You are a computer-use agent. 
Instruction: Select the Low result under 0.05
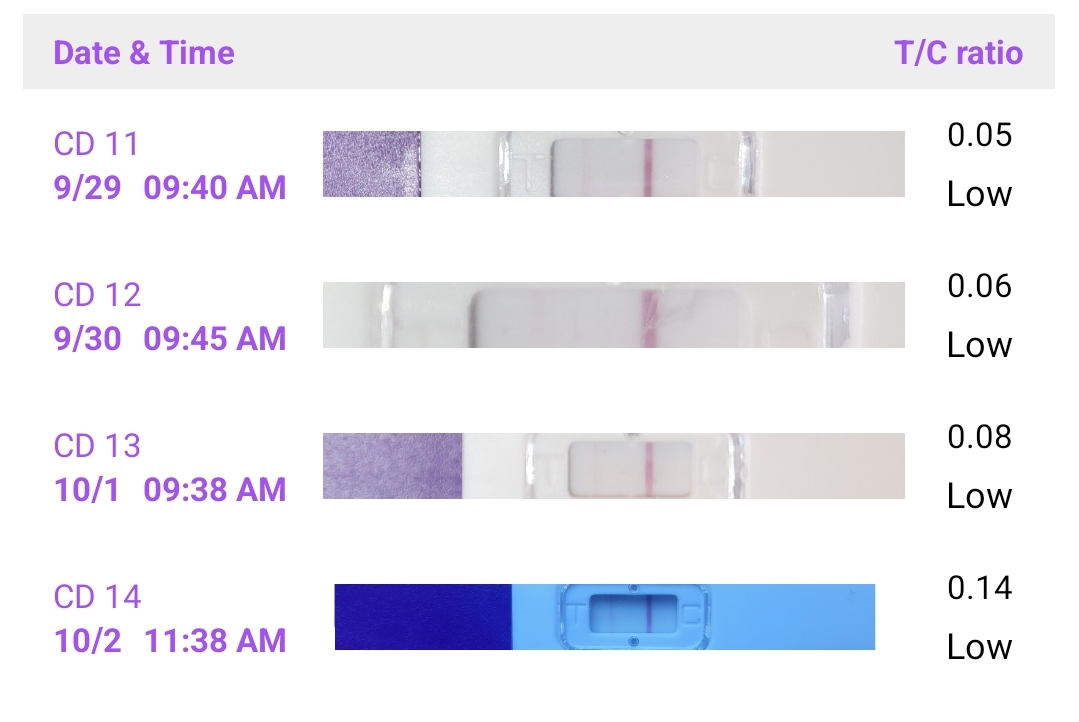click(x=979, y=194)
